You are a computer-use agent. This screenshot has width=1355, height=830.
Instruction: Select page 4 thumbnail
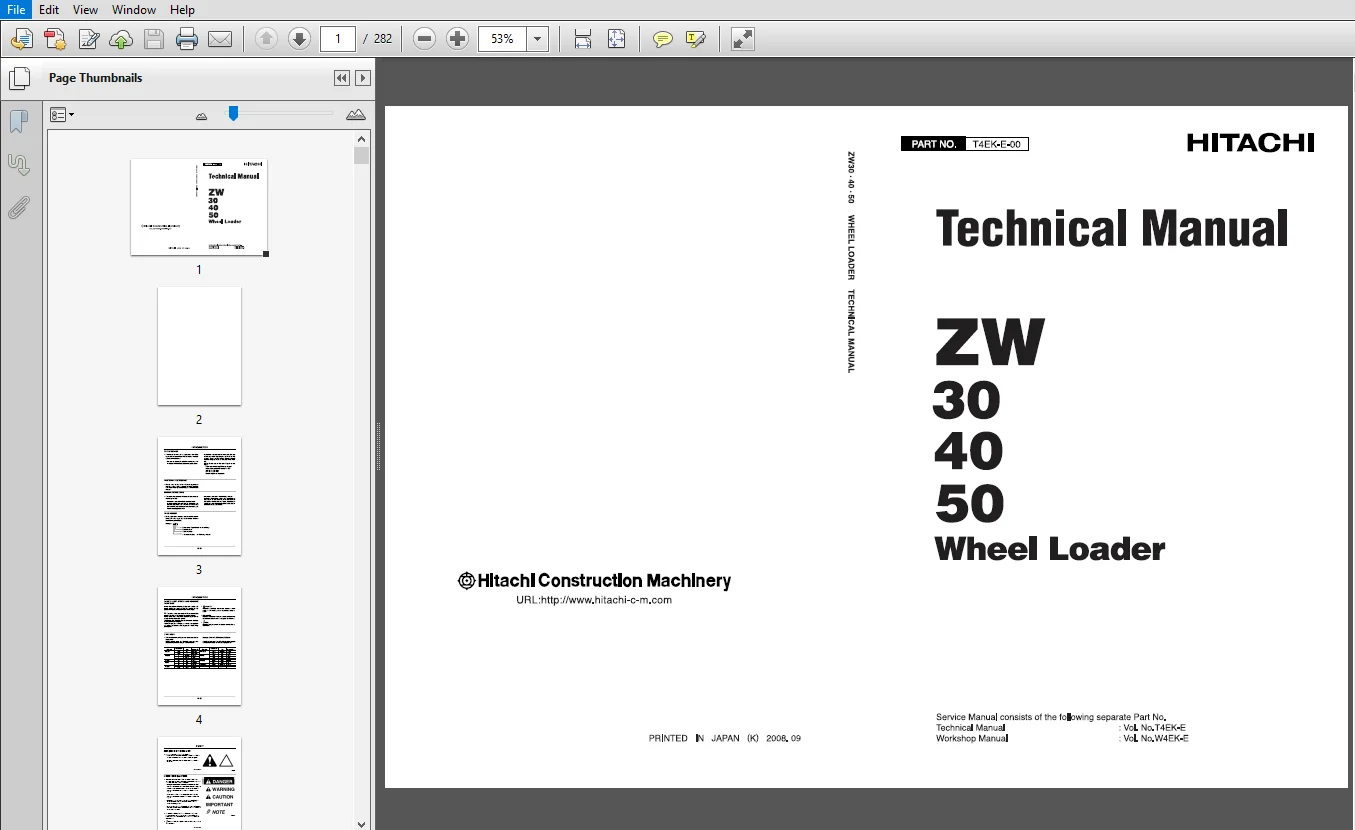(199, 646)
